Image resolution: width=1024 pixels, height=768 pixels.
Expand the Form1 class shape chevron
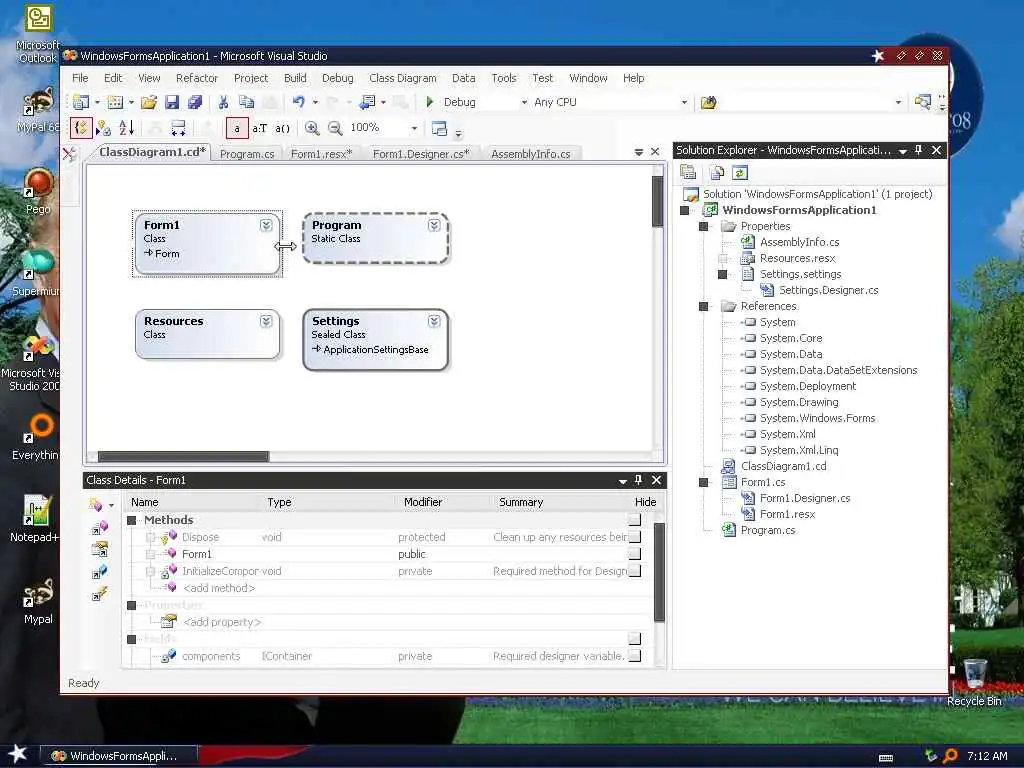click(266, 225)
